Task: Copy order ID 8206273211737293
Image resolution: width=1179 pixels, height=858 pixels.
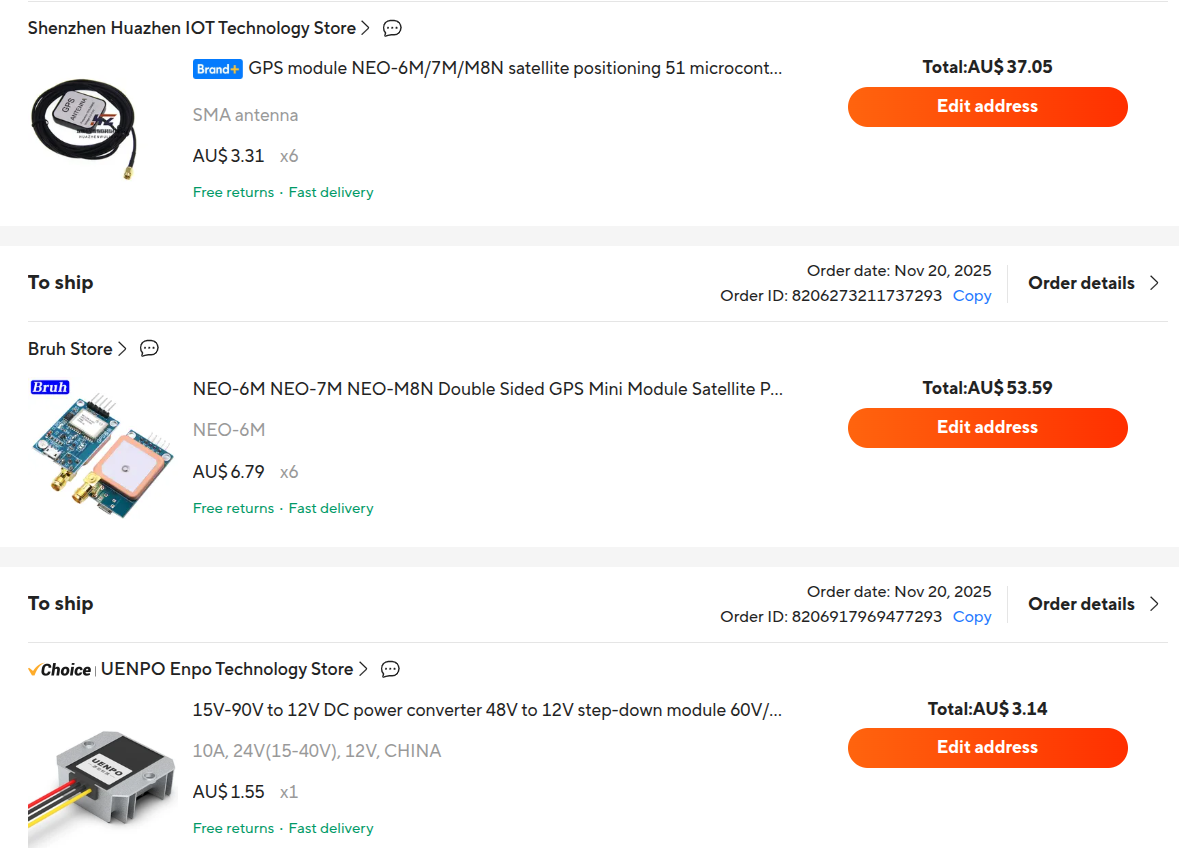Action: point(972,296)
